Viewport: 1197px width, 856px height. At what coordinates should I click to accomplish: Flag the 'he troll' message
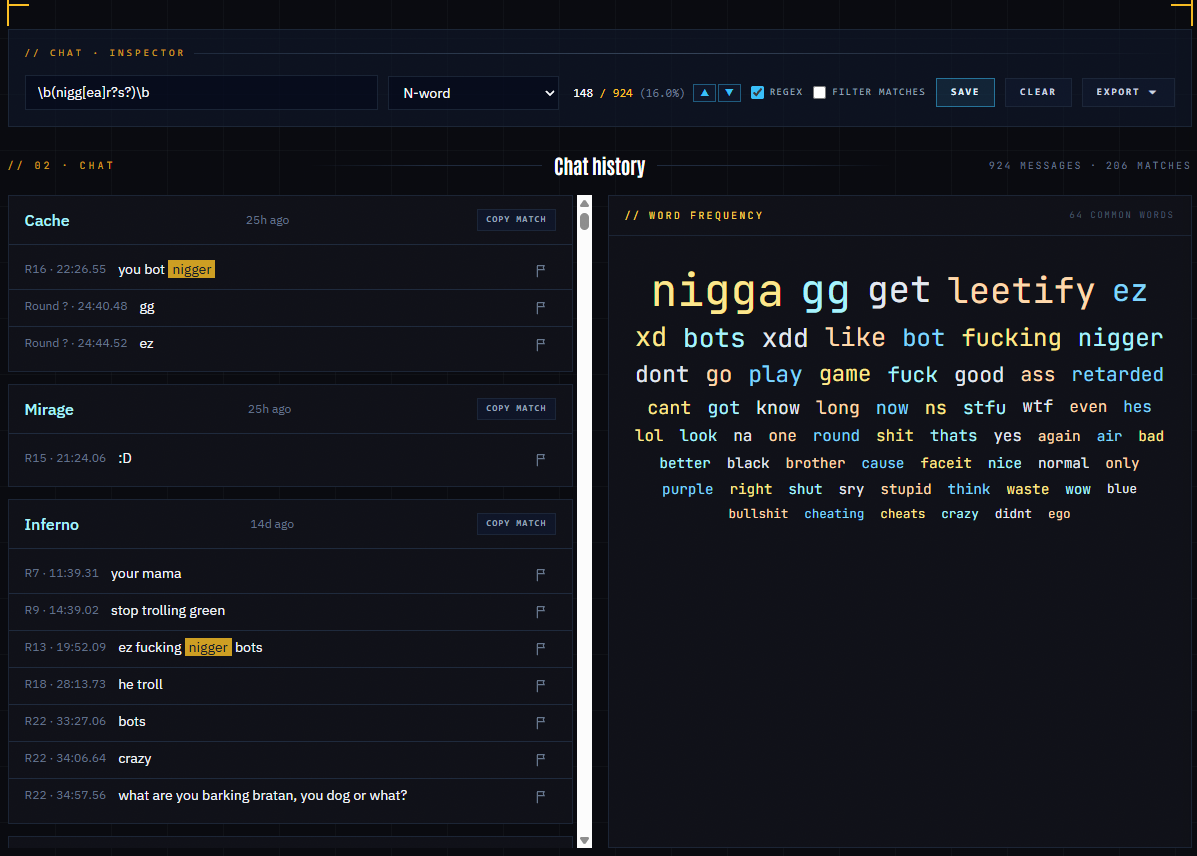coord(540,686)
